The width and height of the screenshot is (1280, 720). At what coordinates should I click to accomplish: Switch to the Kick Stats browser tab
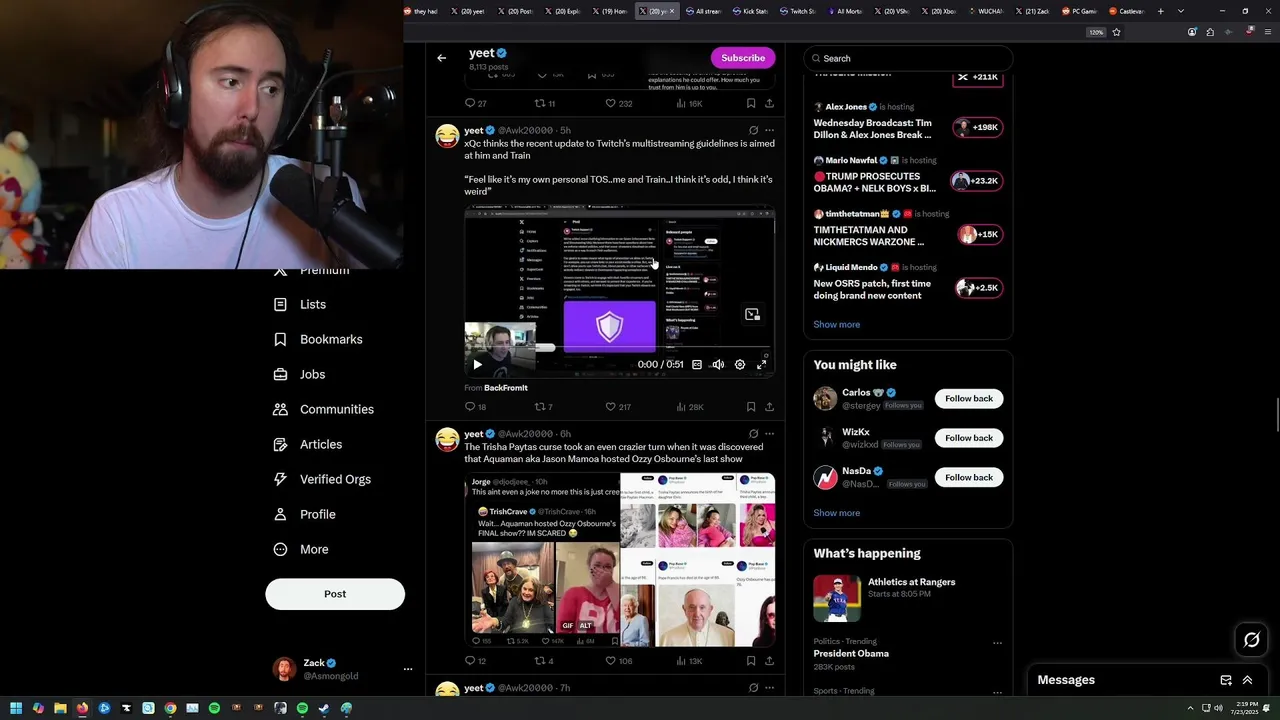point(750,11)
